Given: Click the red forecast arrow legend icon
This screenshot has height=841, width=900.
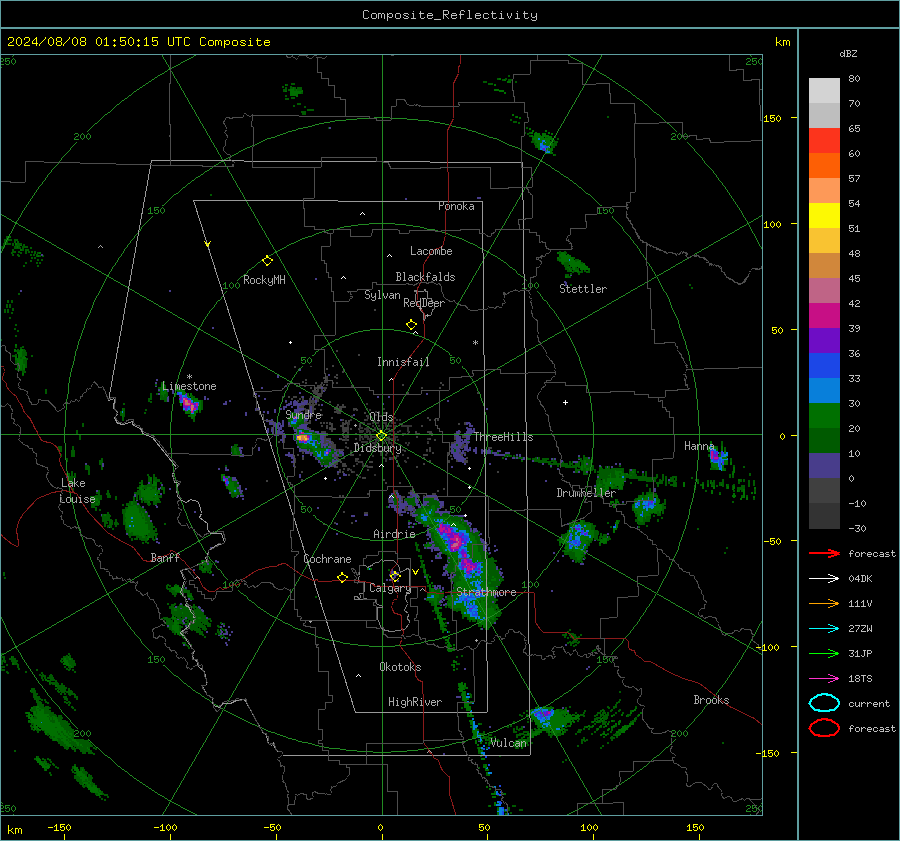Looking at the screenshot, I should click(x=824, y=553).
